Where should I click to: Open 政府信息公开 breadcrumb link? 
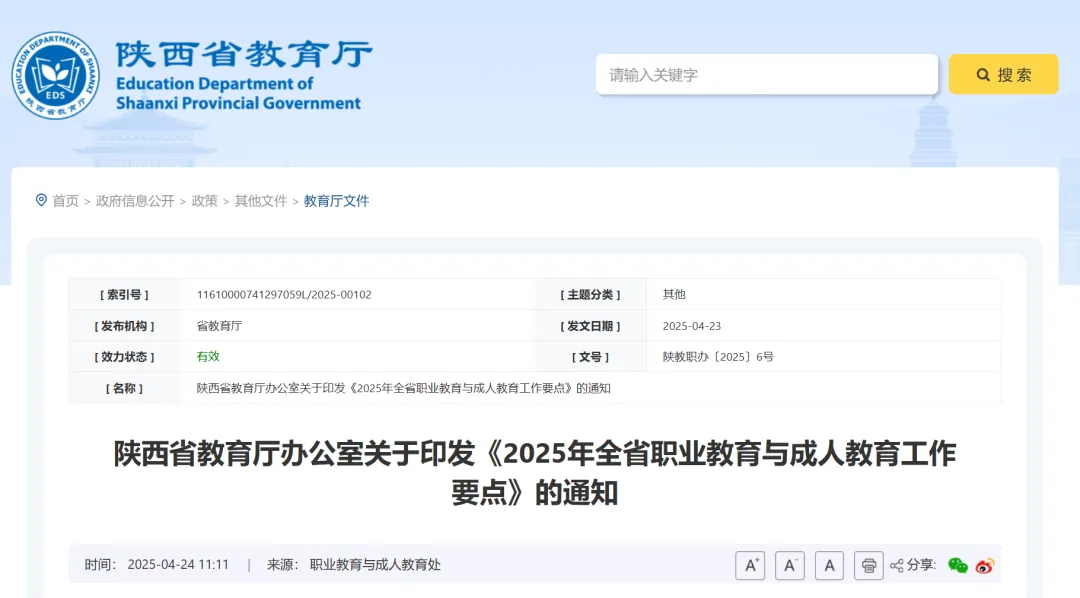[135, 201]
